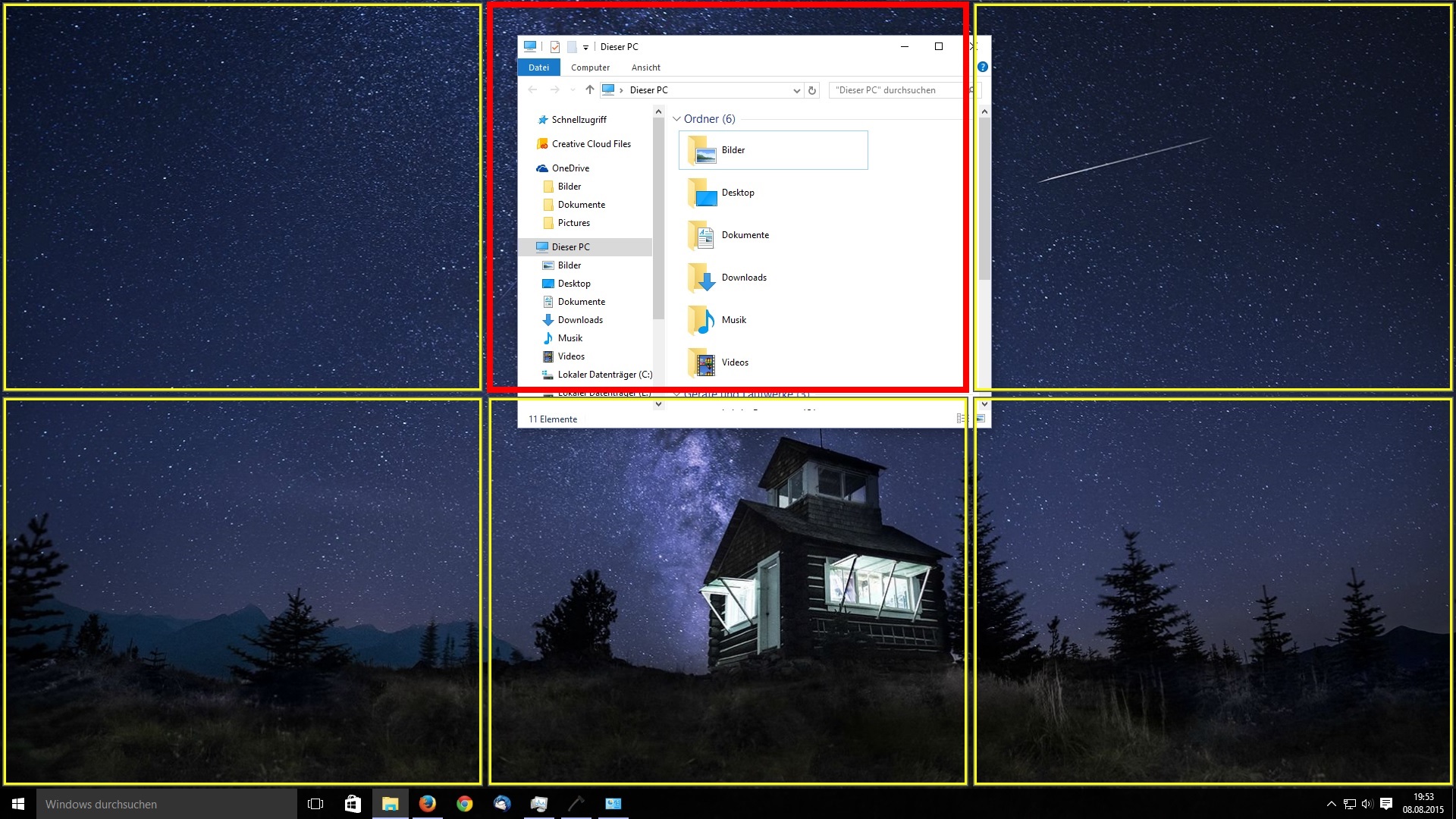Open address bar history dropdown
This screenshot has width=1456, height=819.
coord(796,90)
